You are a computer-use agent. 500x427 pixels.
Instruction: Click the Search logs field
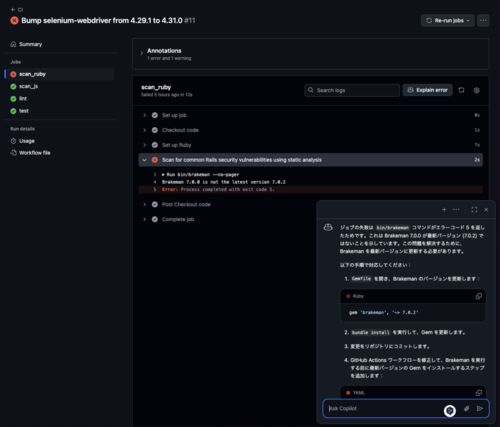(352, 90)
